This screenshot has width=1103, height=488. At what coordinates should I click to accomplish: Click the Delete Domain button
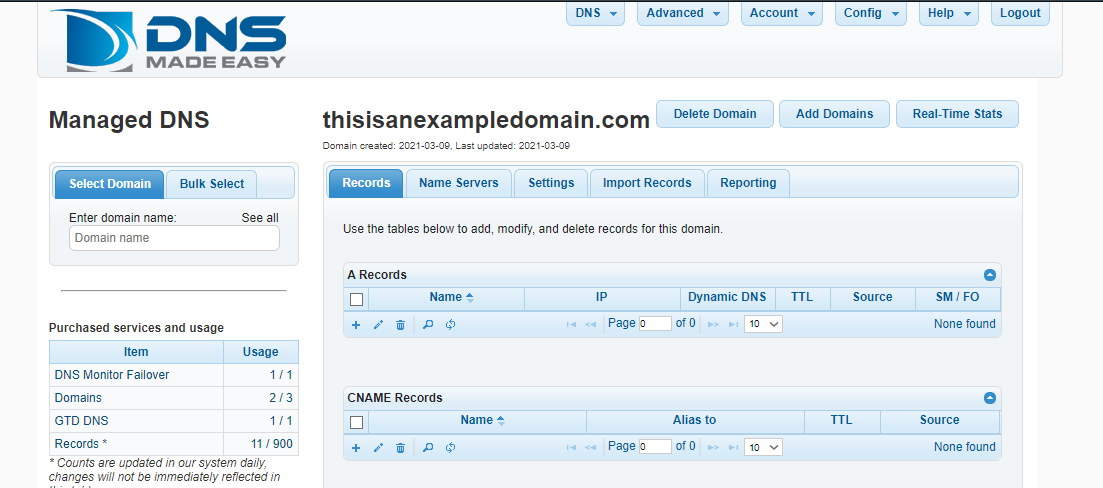tap(714, 114)
